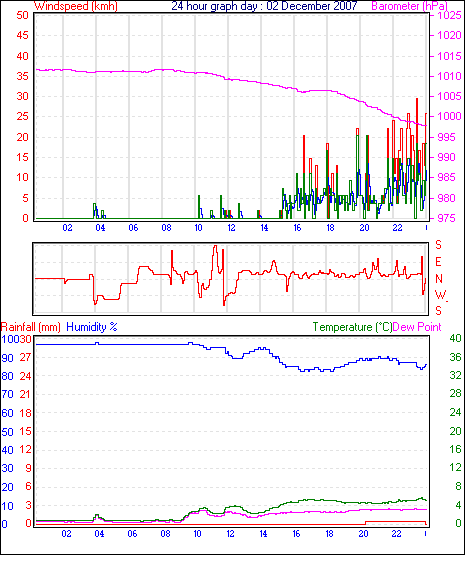This screenshot has width=466, height=563.
Task: Click the 1000 hPa barometer tick label
Action: (x=449, y=116)
